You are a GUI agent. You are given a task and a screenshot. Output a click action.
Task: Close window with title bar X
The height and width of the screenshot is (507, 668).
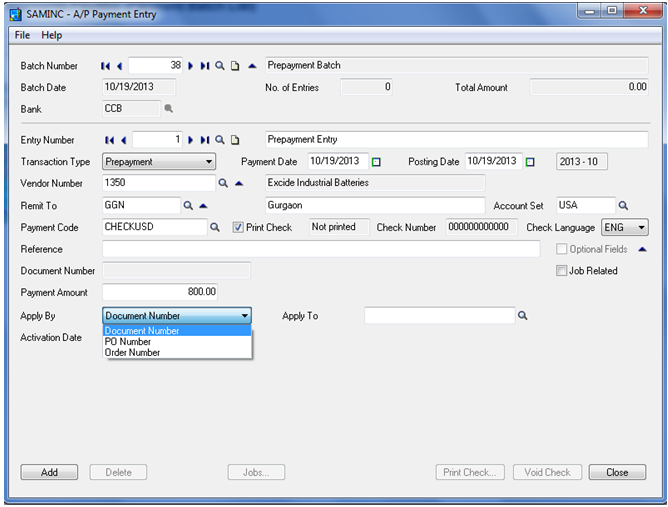click(643, 10)
